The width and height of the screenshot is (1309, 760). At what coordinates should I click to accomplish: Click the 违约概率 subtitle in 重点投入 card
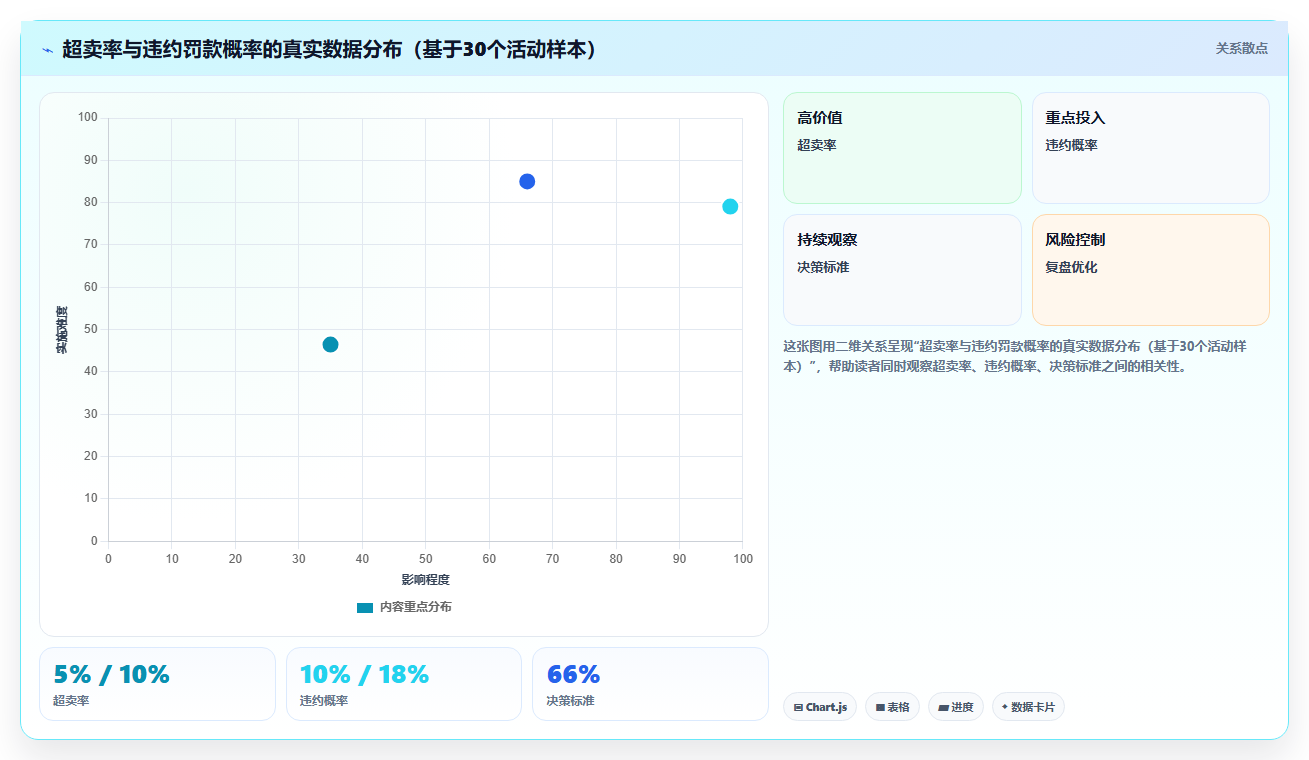(1072, 145)
